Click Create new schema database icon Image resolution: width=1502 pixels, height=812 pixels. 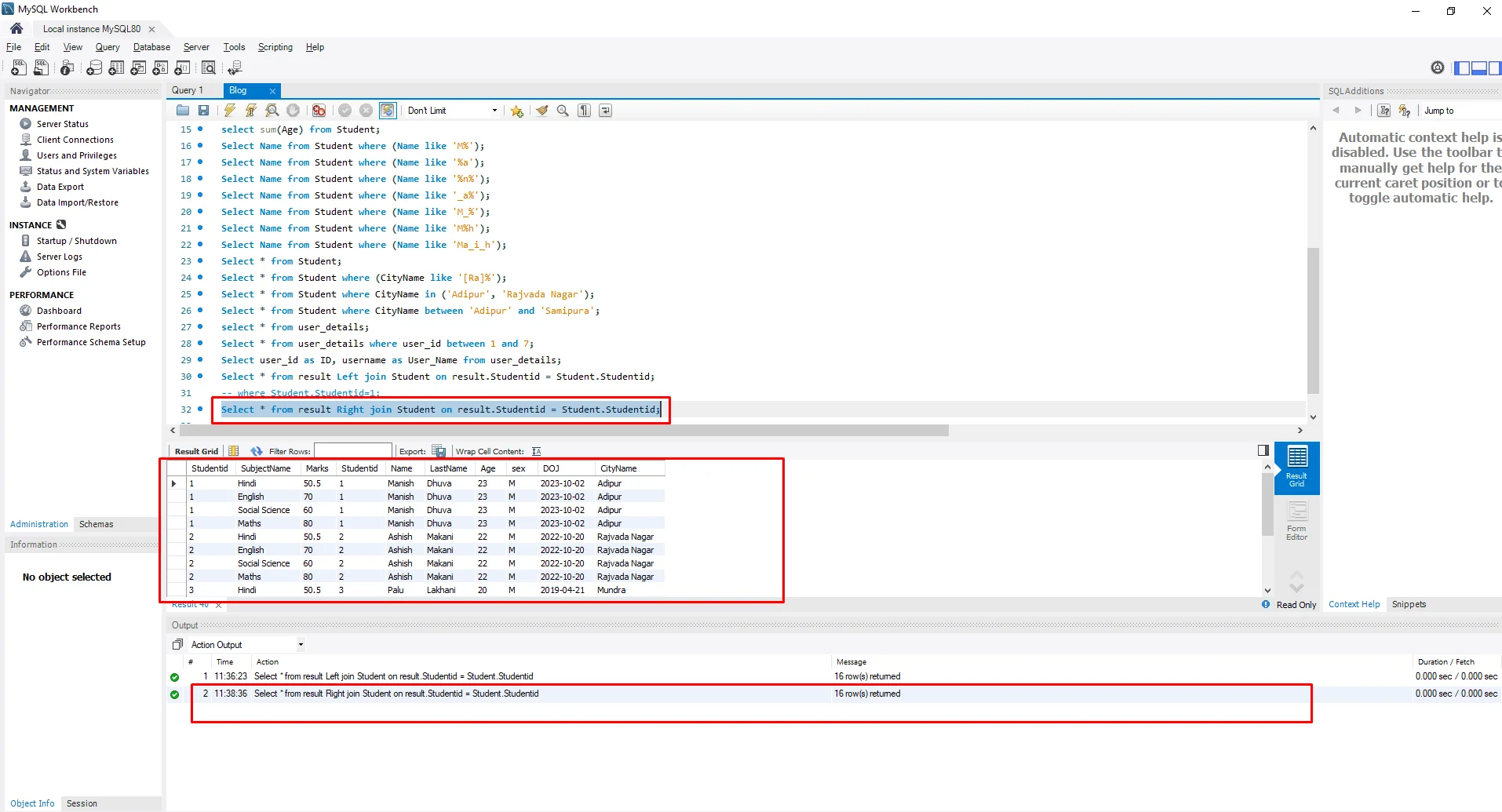coord(94,68)
